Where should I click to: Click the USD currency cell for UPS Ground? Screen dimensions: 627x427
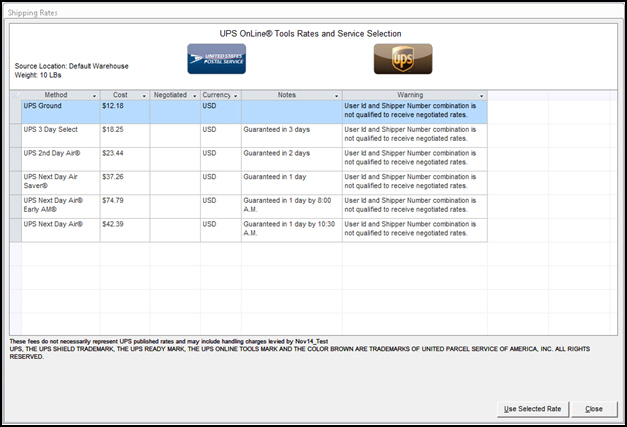click(x=221, y=112)
